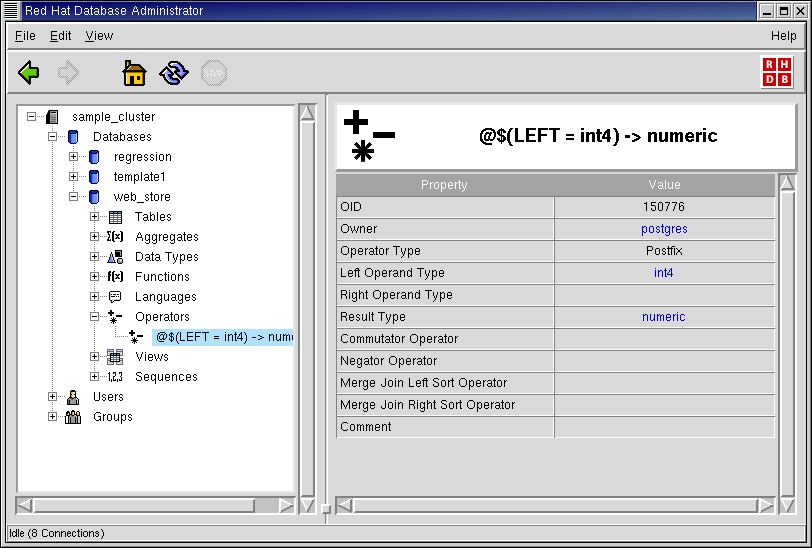Click the Functions f(x) icon
This screenshot has width=812, height=548.
pos(115,277)
